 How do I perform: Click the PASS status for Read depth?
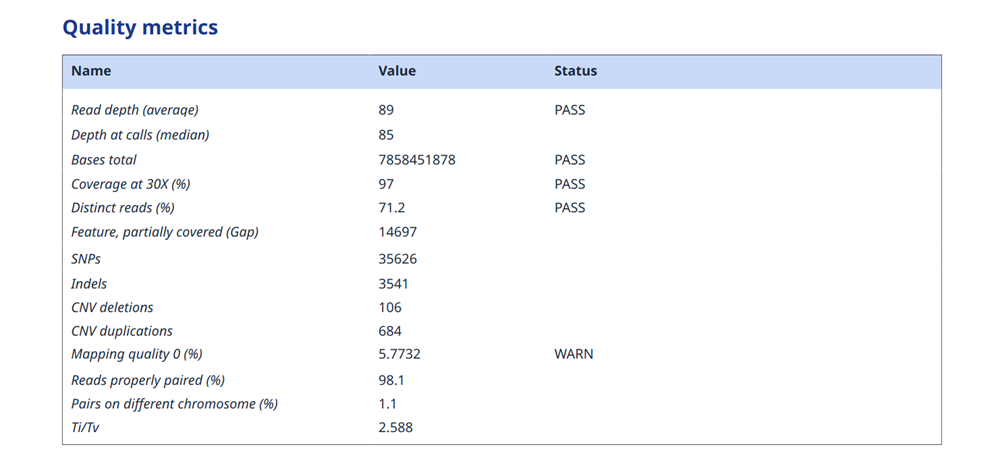click(570, 110)
